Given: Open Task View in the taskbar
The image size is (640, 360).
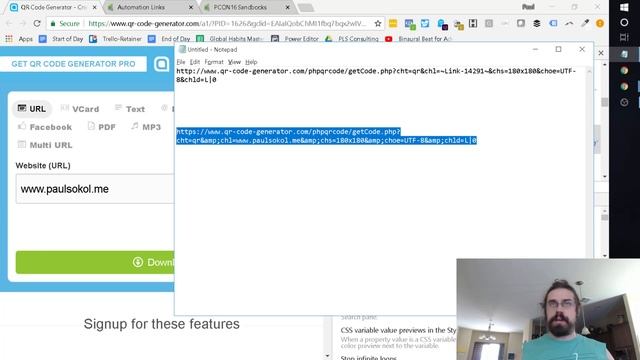Looking at the screenshot, I should click(x=624, y=38).
